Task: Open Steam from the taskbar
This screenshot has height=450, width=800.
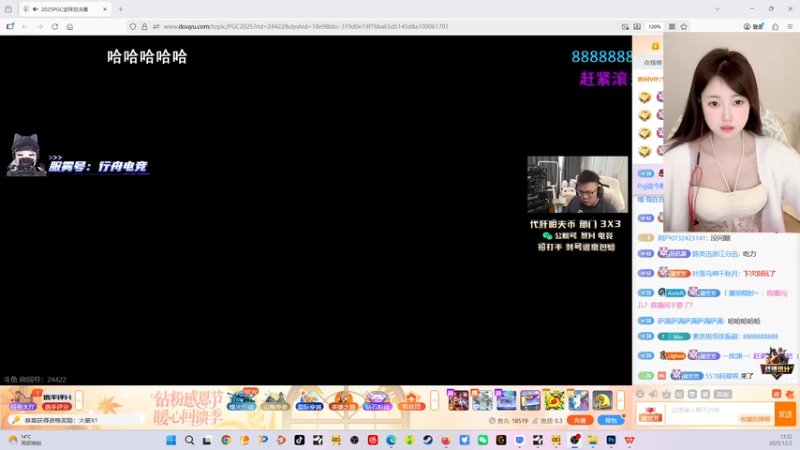Action: point(428,440)
